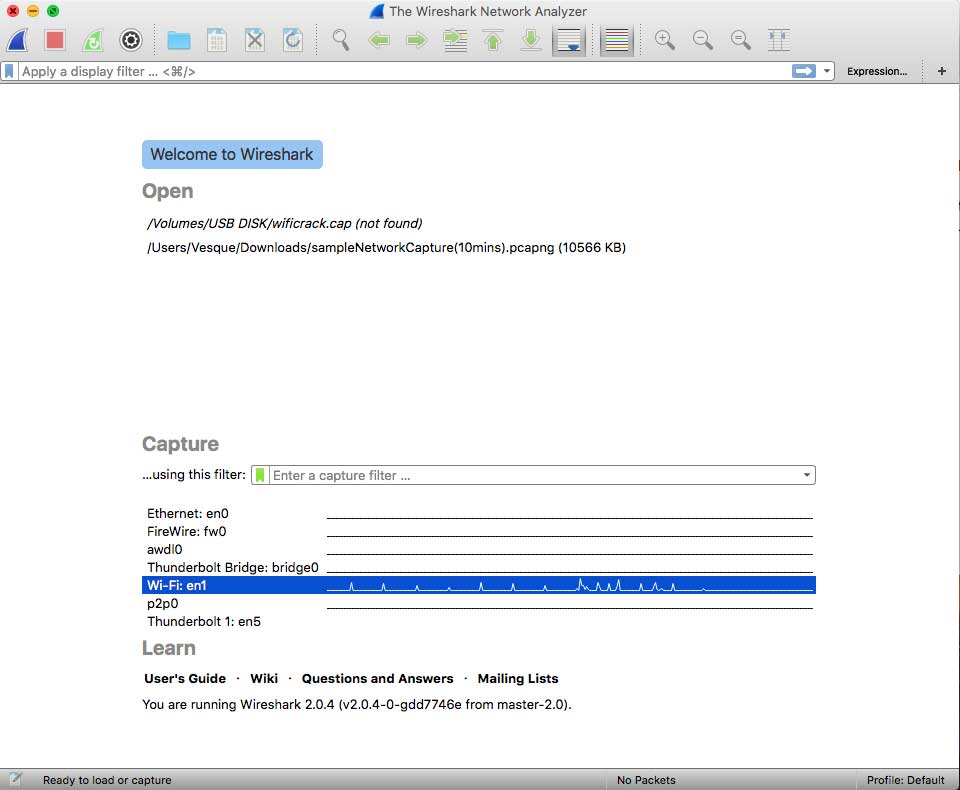The height and width of the screenshot is (790, 960).
Task: Select p2p0 interface
Action: pos(479,603)
